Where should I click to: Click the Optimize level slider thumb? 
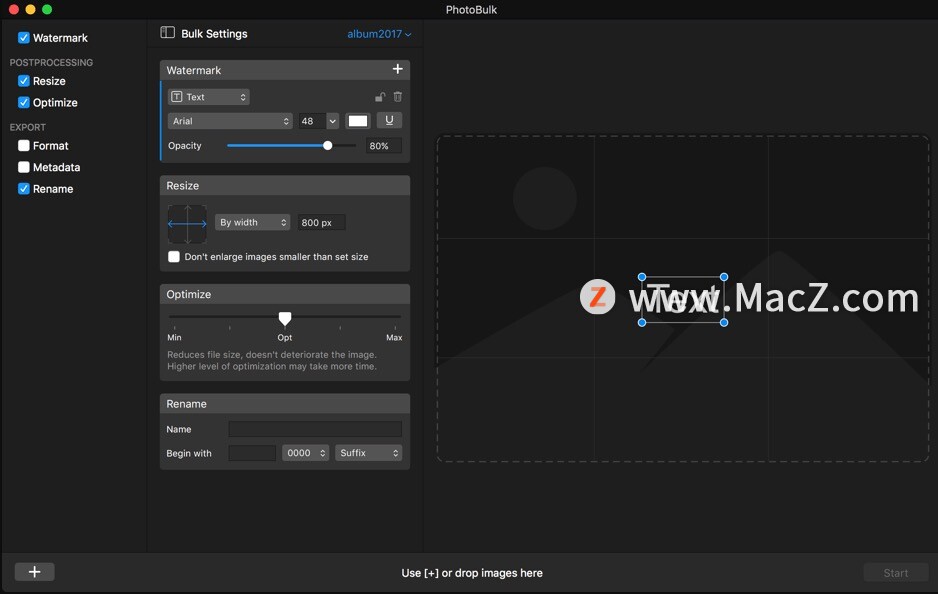(x=285, y=318)
